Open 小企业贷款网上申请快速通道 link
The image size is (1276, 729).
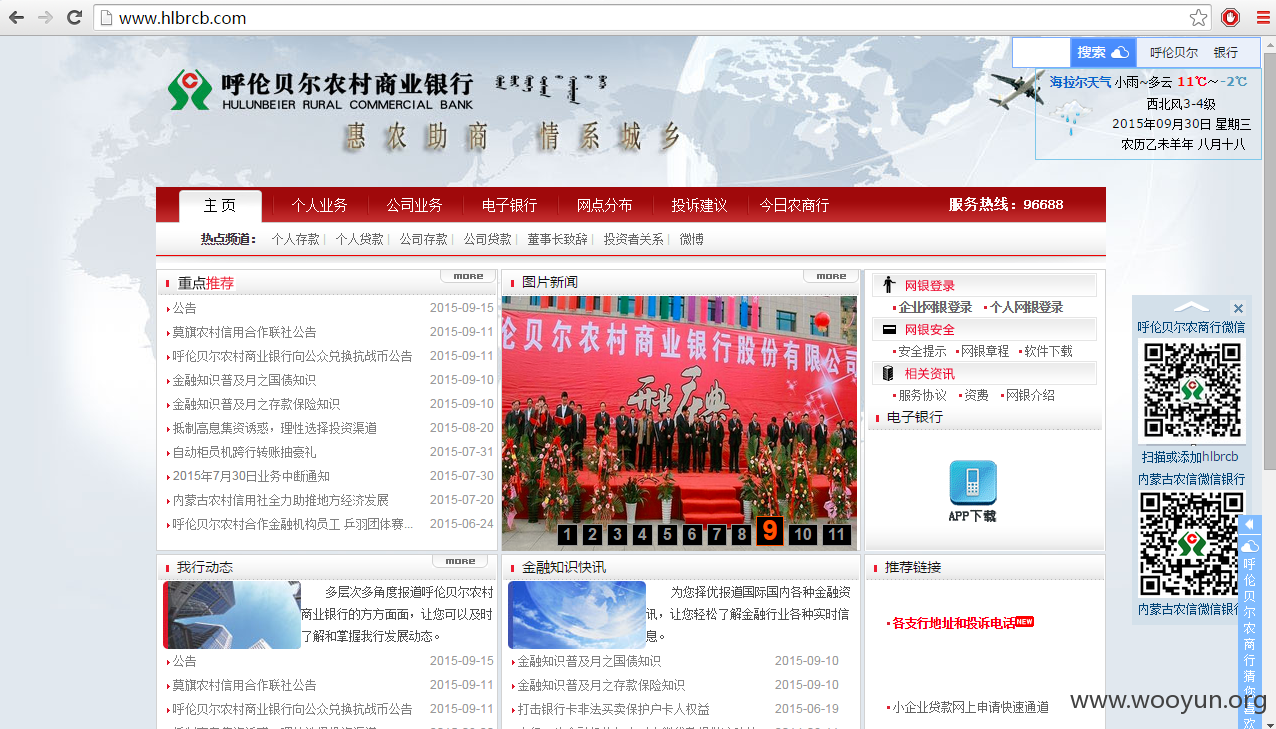(970, 707)
